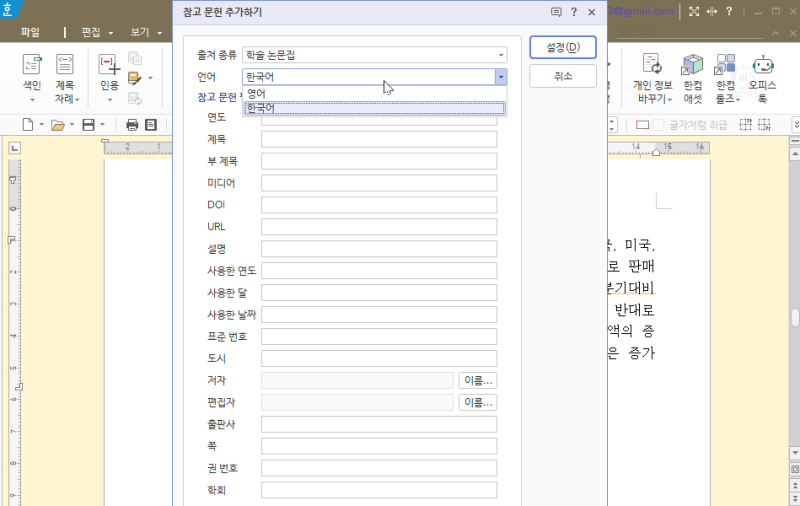This screenshot has width=800, height=506.
Task: Click the 이름... button for 편집자
Action: 478,402
